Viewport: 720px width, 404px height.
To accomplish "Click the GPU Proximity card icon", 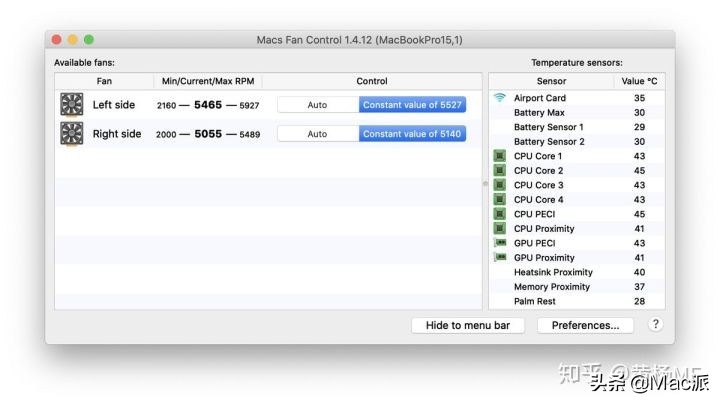I will (x=500, y=257).
